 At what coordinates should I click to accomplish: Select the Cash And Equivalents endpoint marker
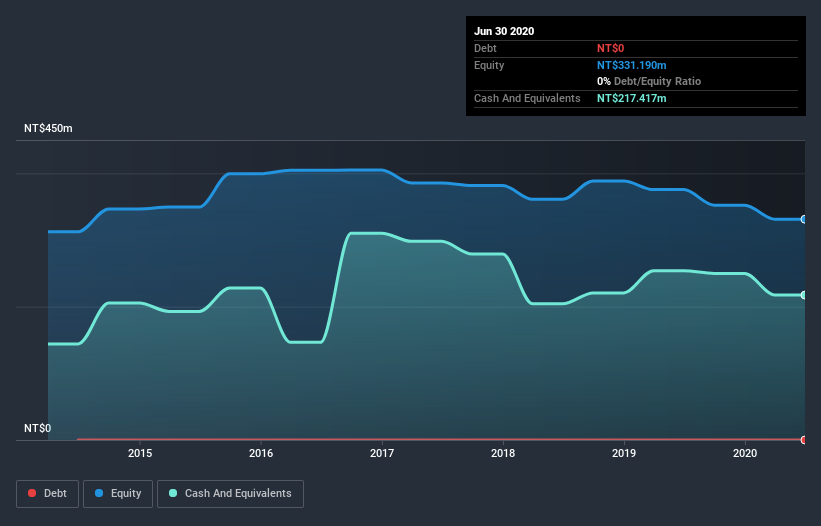[803, 295]
